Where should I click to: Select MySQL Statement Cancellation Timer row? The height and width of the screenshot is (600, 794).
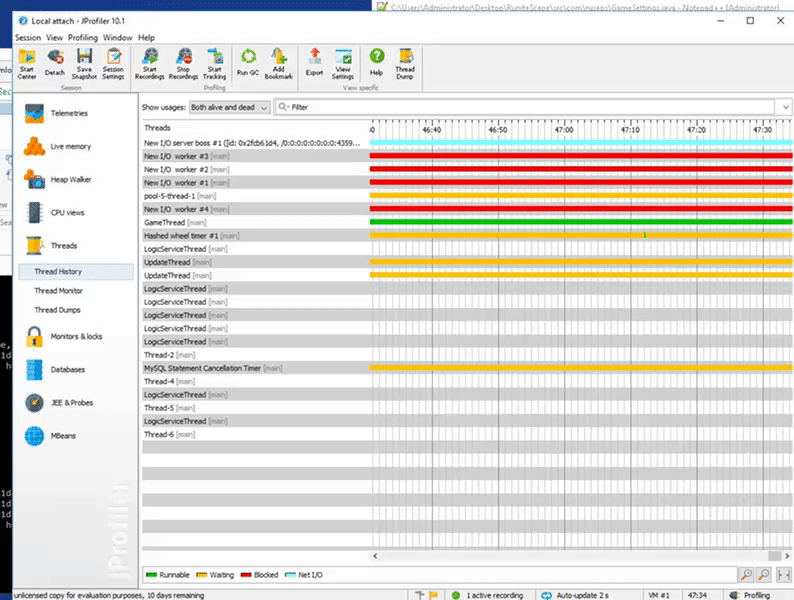click(467, 368)
